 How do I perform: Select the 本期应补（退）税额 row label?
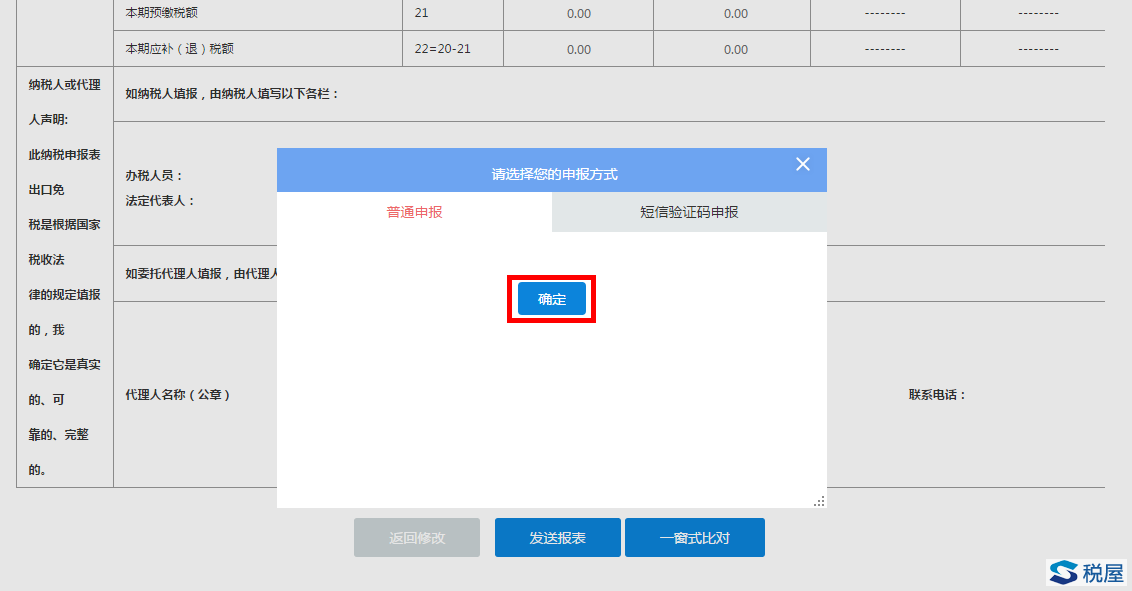coord(179,49)
